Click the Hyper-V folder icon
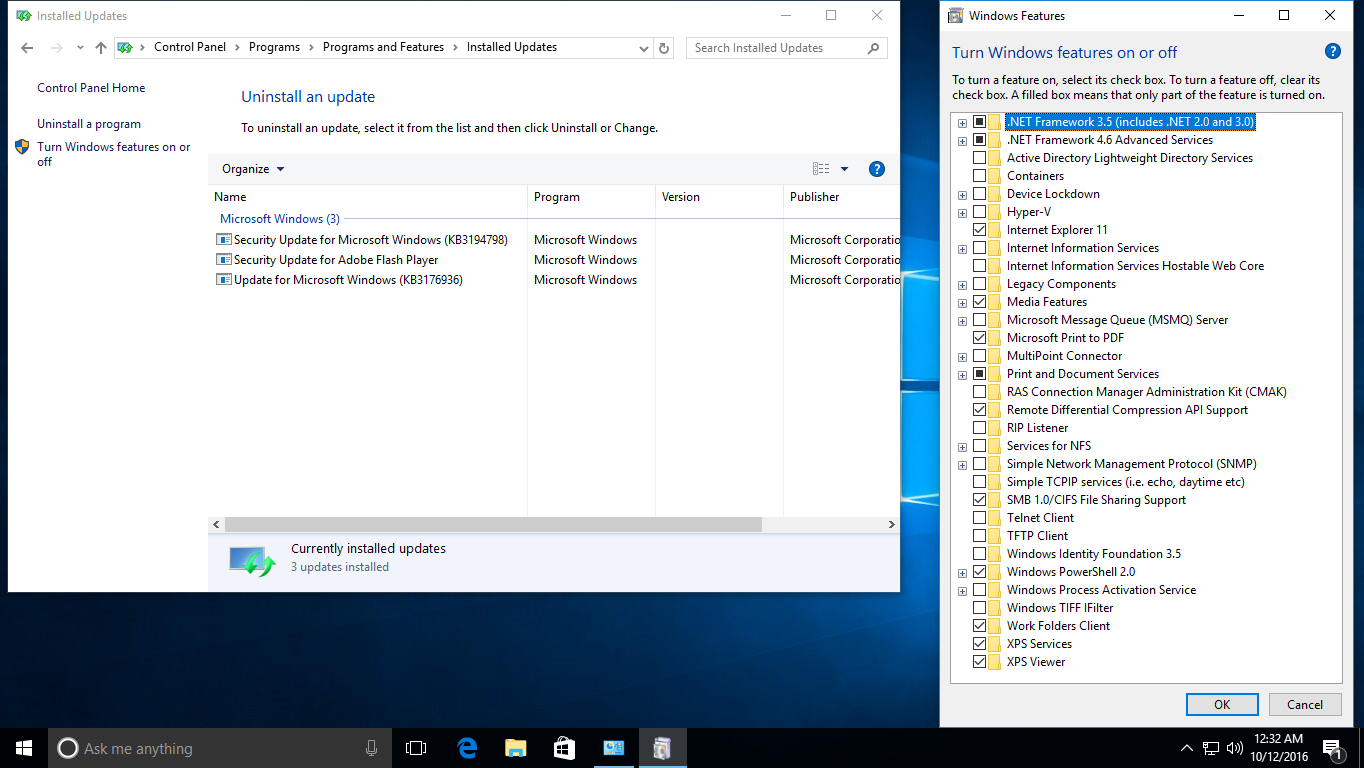 coord(995,212)
